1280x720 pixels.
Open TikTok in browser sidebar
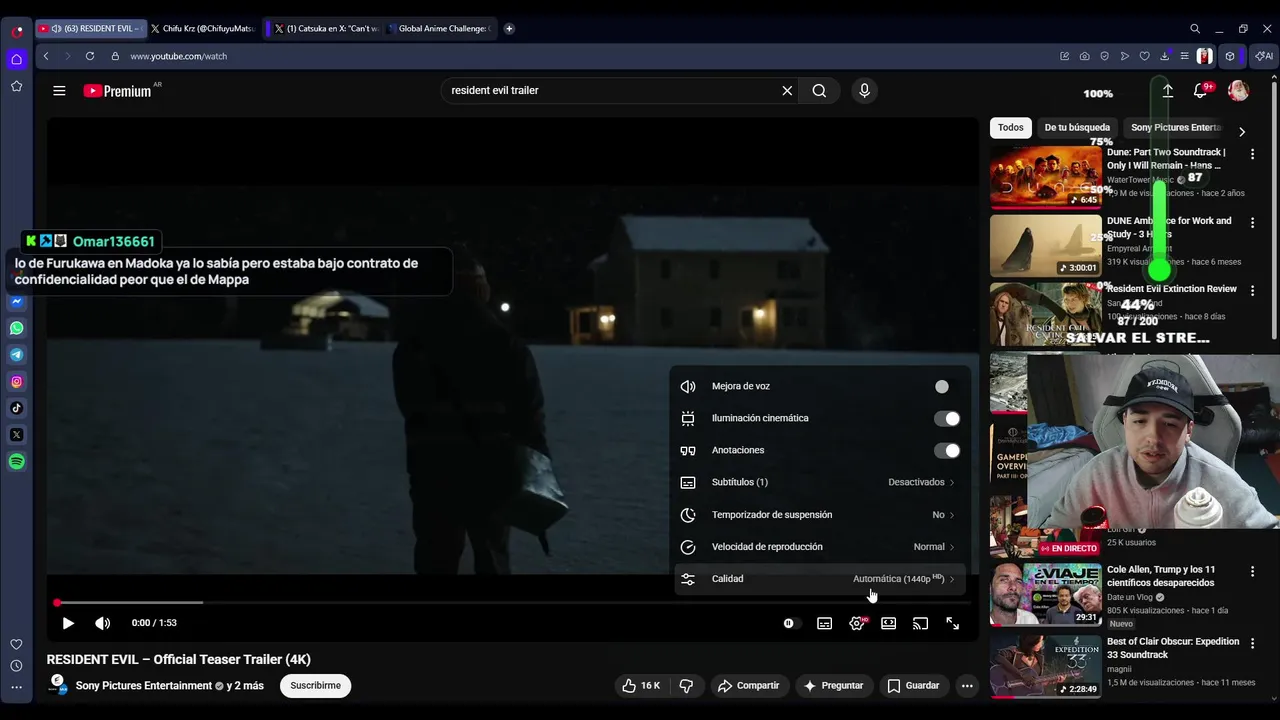point(17,408)
